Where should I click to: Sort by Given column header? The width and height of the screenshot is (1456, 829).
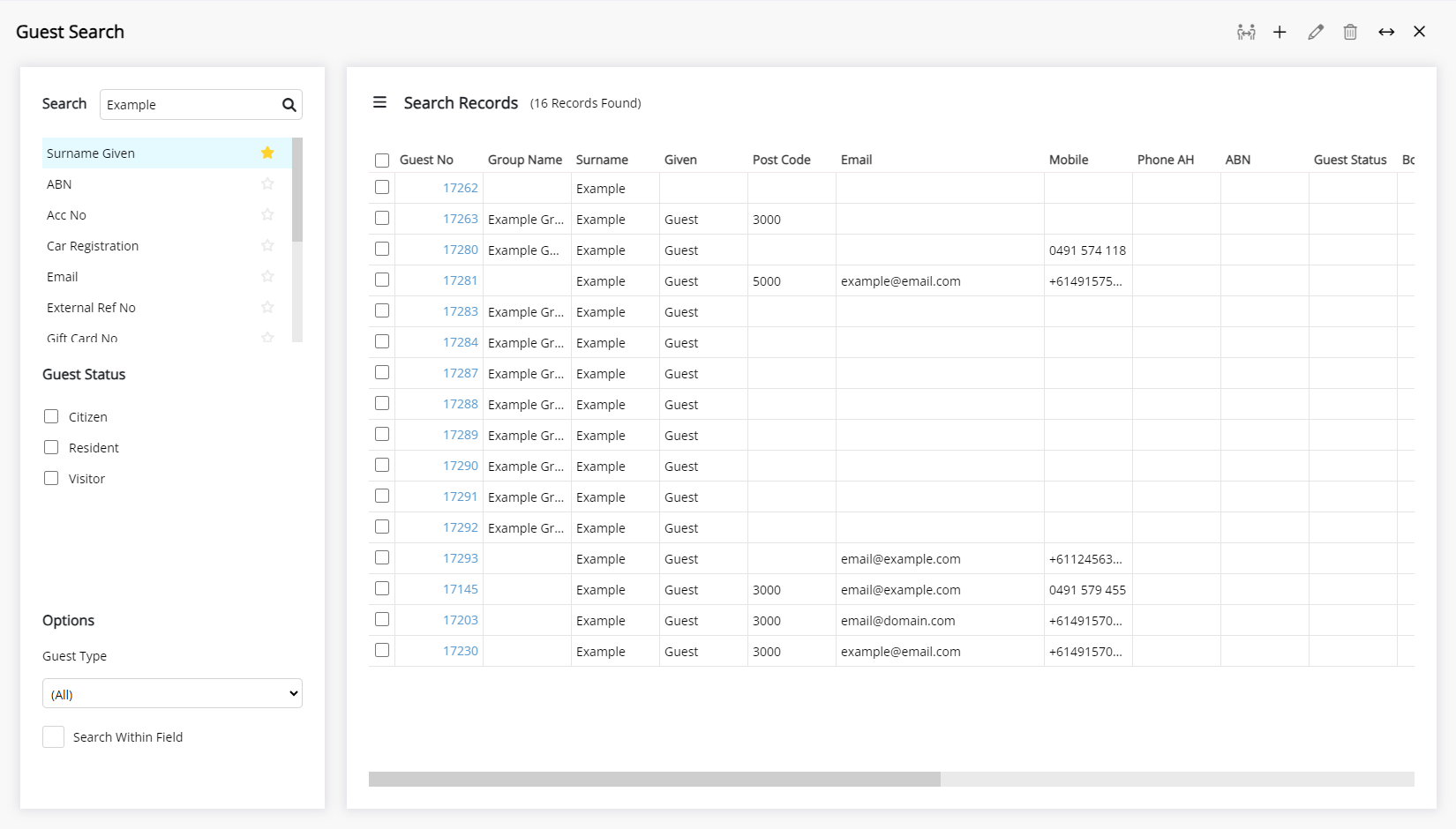click(680, 160)
